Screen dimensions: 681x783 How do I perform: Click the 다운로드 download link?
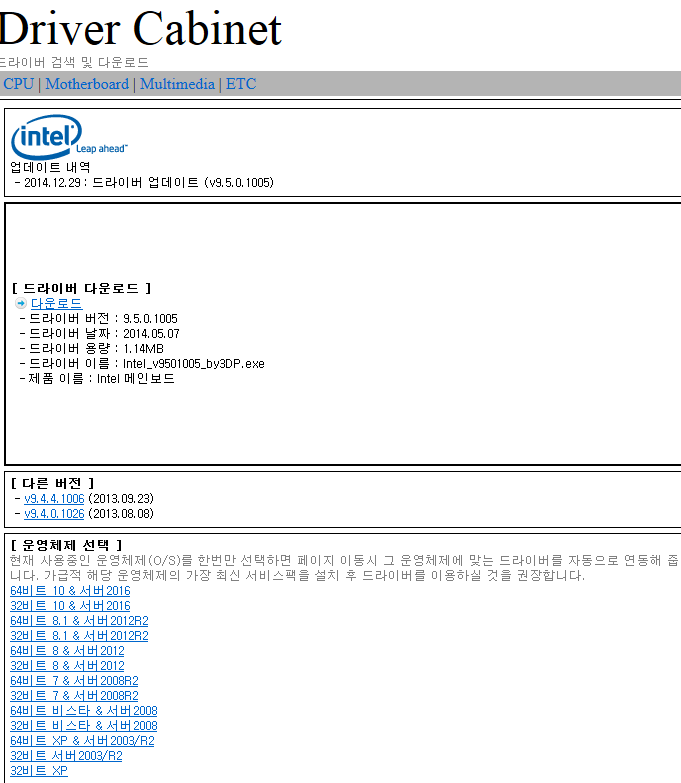tap(56, 303)
